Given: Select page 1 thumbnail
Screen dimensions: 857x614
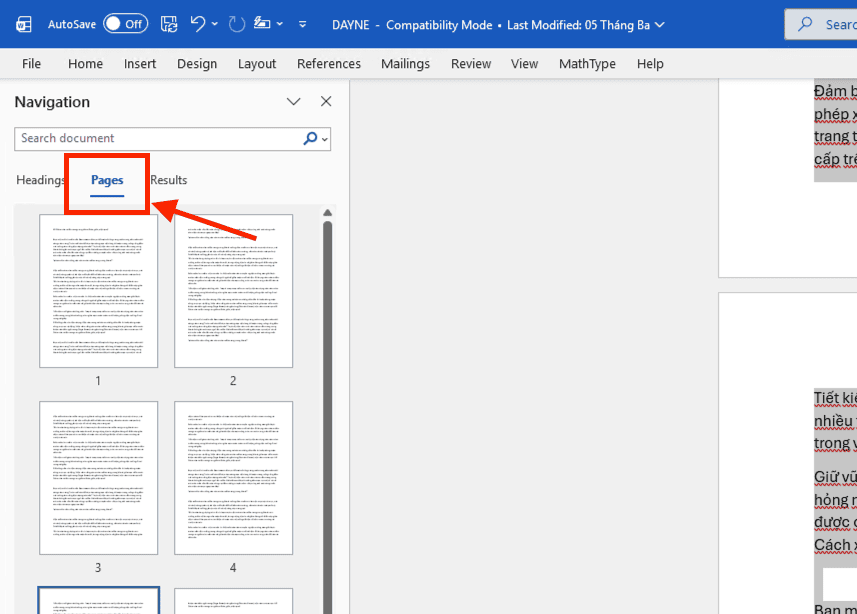Looking at the screenshot, I should coord(98,291).
